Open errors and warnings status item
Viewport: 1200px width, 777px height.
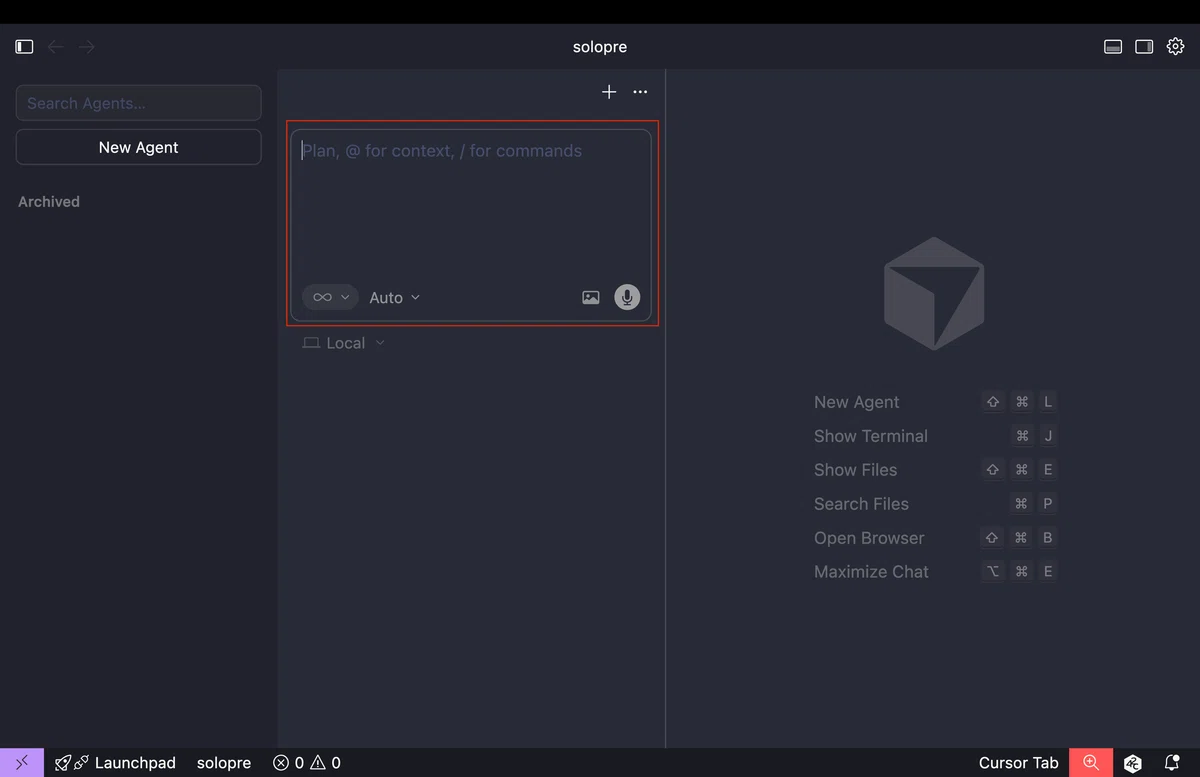click(x=307, y=763)
